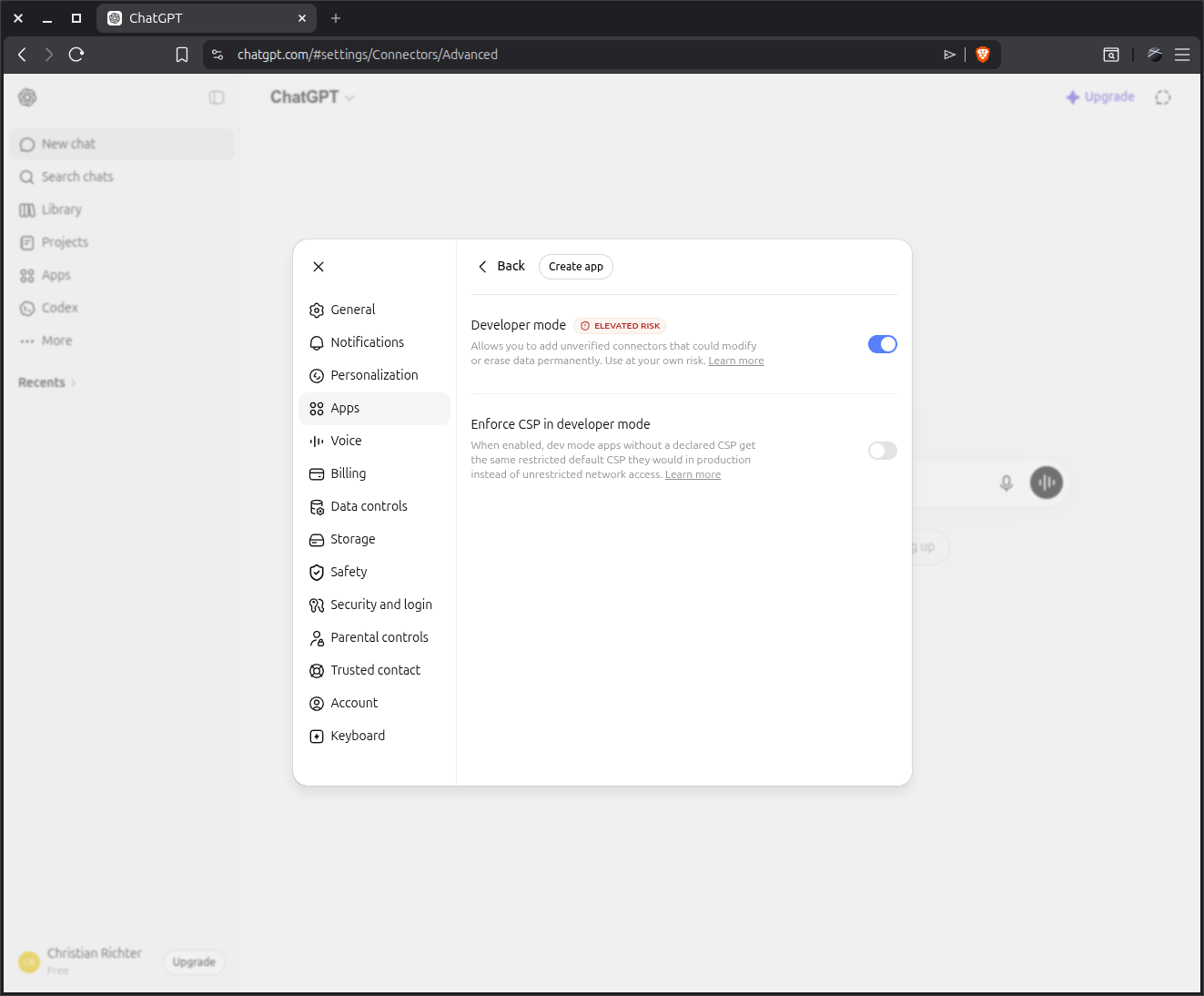Open temporary chat dashed circle icon
This screenshot has height=996, width=1204.
pyautogui.click(x=1163, y=97)
